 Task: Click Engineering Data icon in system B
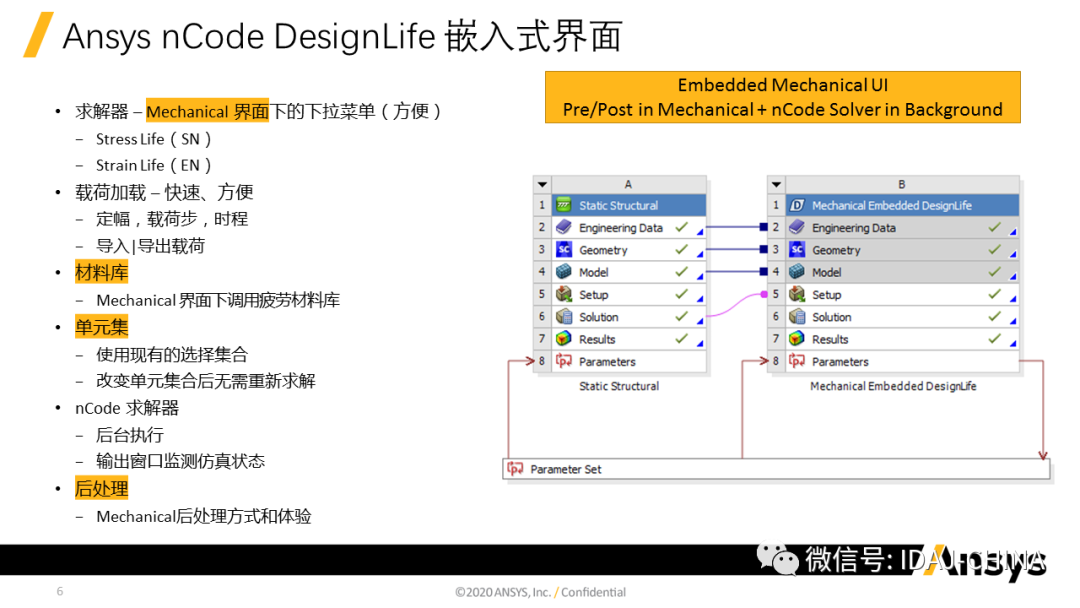click(x=797, y=227)
